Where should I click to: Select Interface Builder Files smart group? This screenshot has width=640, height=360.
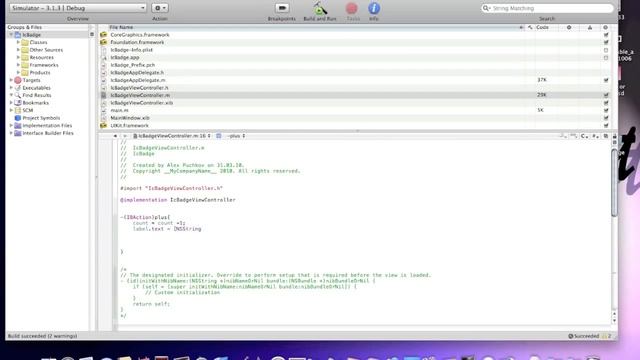coord(48,133)
